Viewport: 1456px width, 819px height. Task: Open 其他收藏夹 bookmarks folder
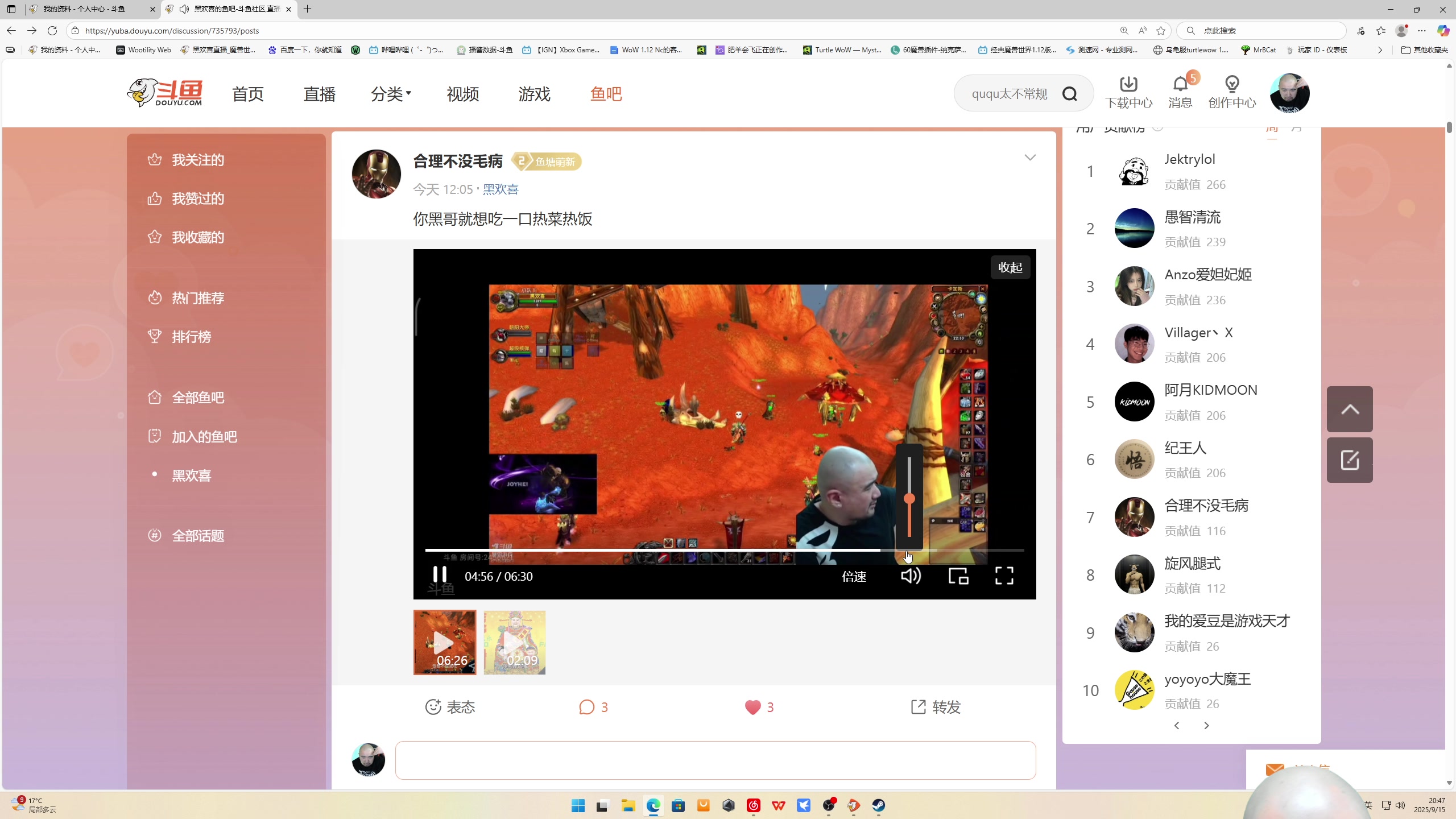coord(1424,50)
